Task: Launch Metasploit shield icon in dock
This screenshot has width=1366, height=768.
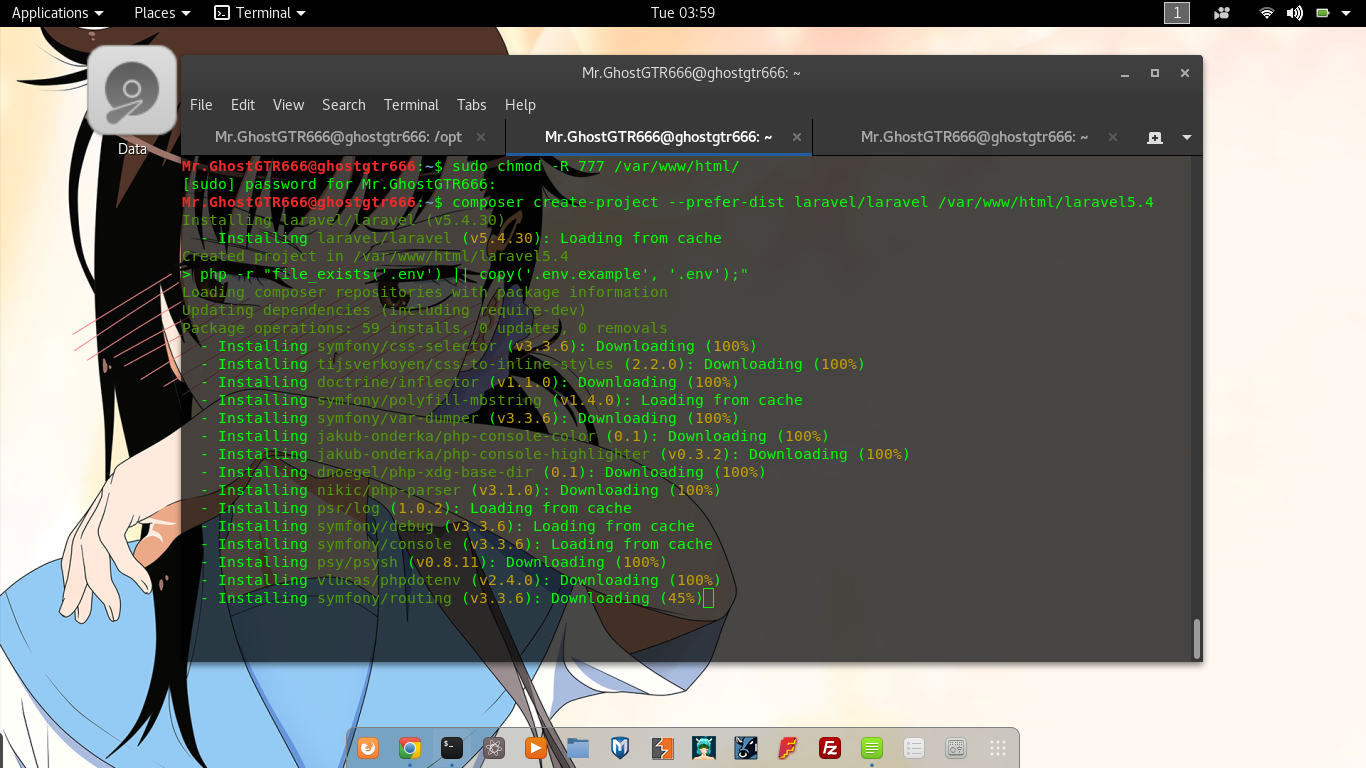Action: [x=620, y=747]
